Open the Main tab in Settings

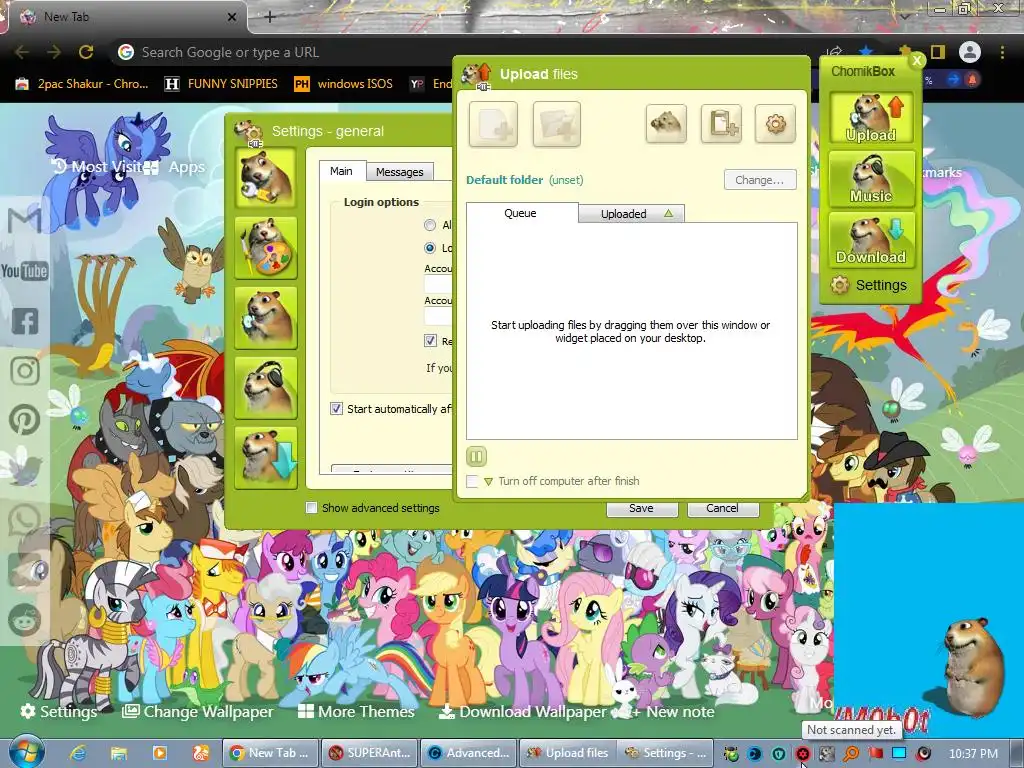click(x=342, y=171)
